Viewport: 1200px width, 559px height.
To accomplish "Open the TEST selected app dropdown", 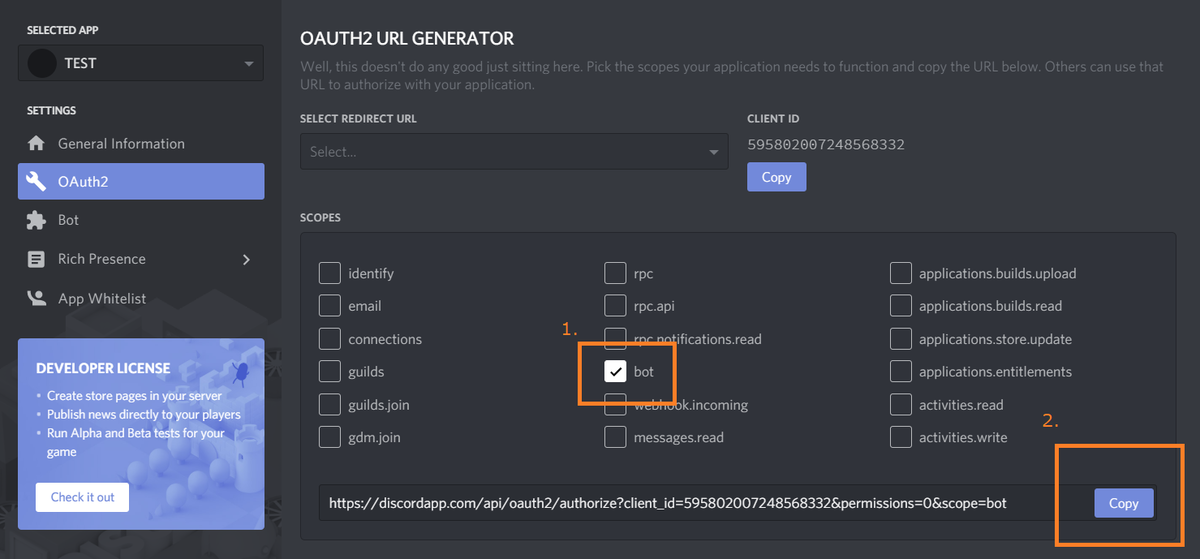I will [x=141, y=63].
